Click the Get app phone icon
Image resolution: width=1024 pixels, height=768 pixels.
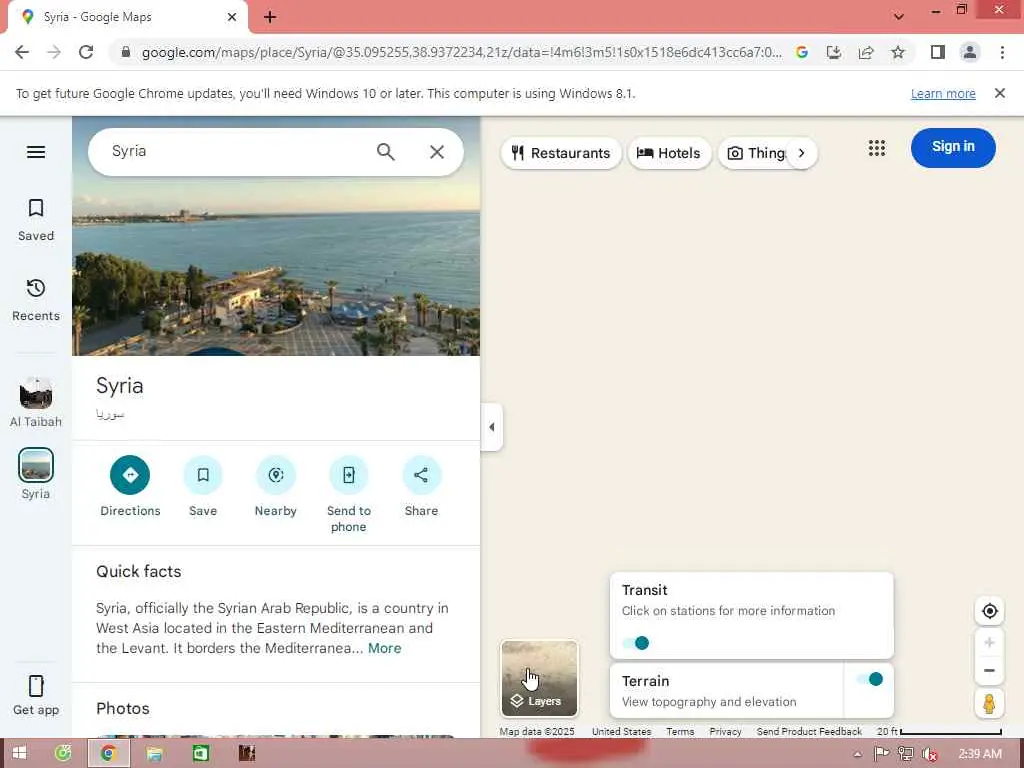(36, 686)
